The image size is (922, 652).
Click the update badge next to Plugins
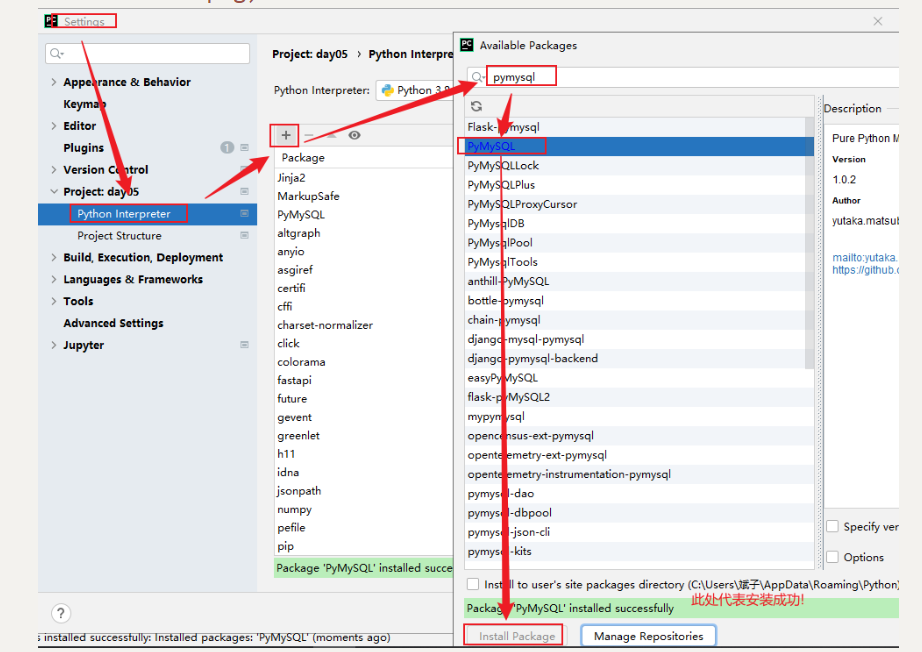227,148
